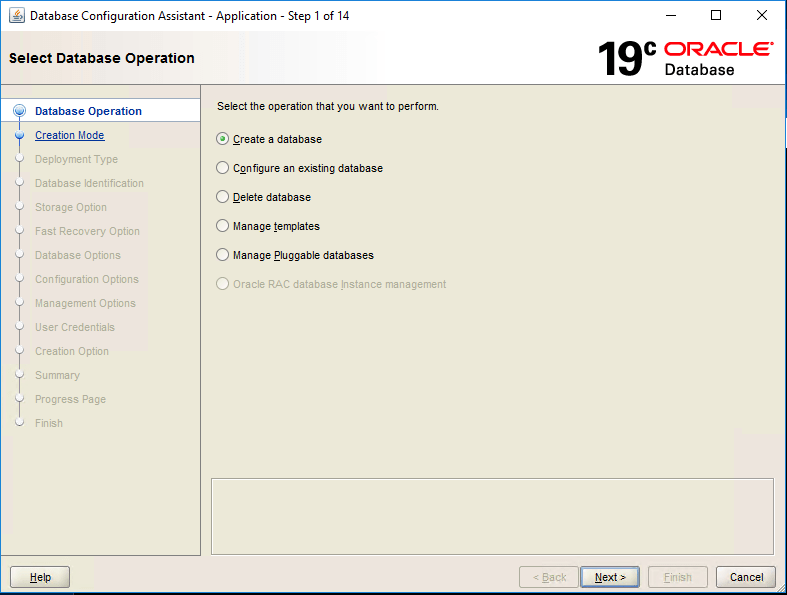This screenshot has width=787, height=595.
Task: Click the Storage Option step
Action: 71,207
